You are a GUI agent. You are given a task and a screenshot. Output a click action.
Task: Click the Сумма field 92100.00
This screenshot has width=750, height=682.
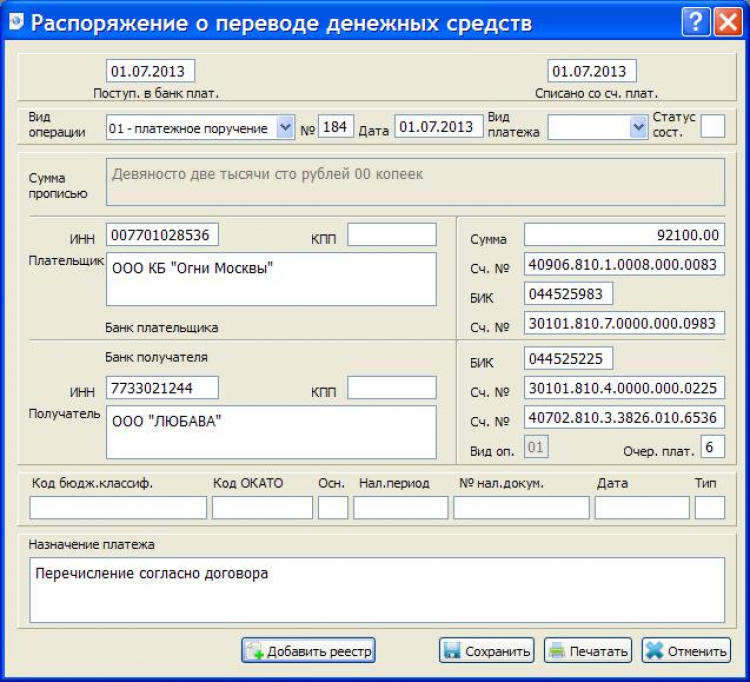(624, 235)
